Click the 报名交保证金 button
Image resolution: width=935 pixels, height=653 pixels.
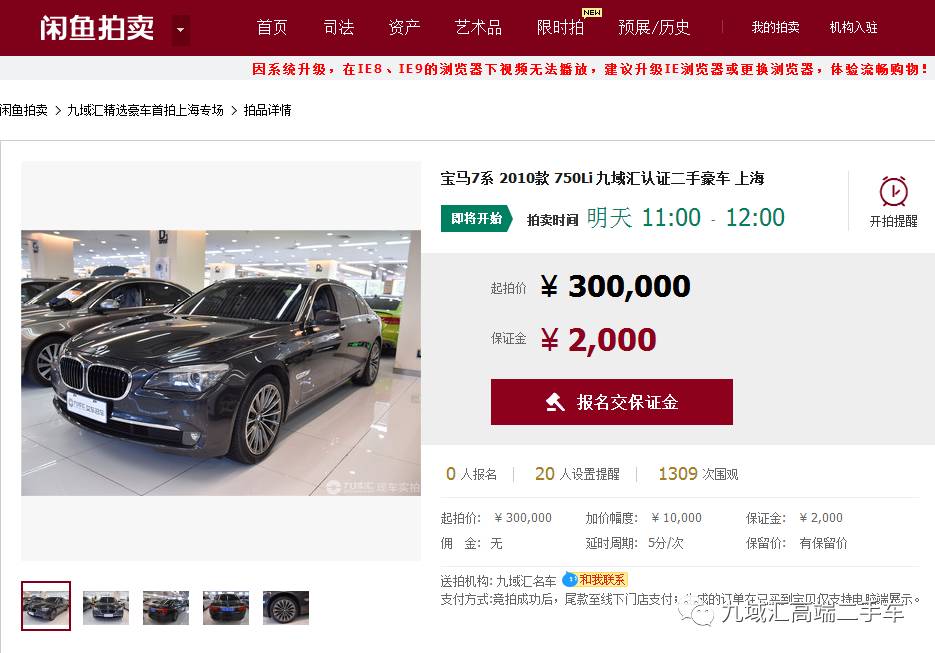(x=612, y=402)
